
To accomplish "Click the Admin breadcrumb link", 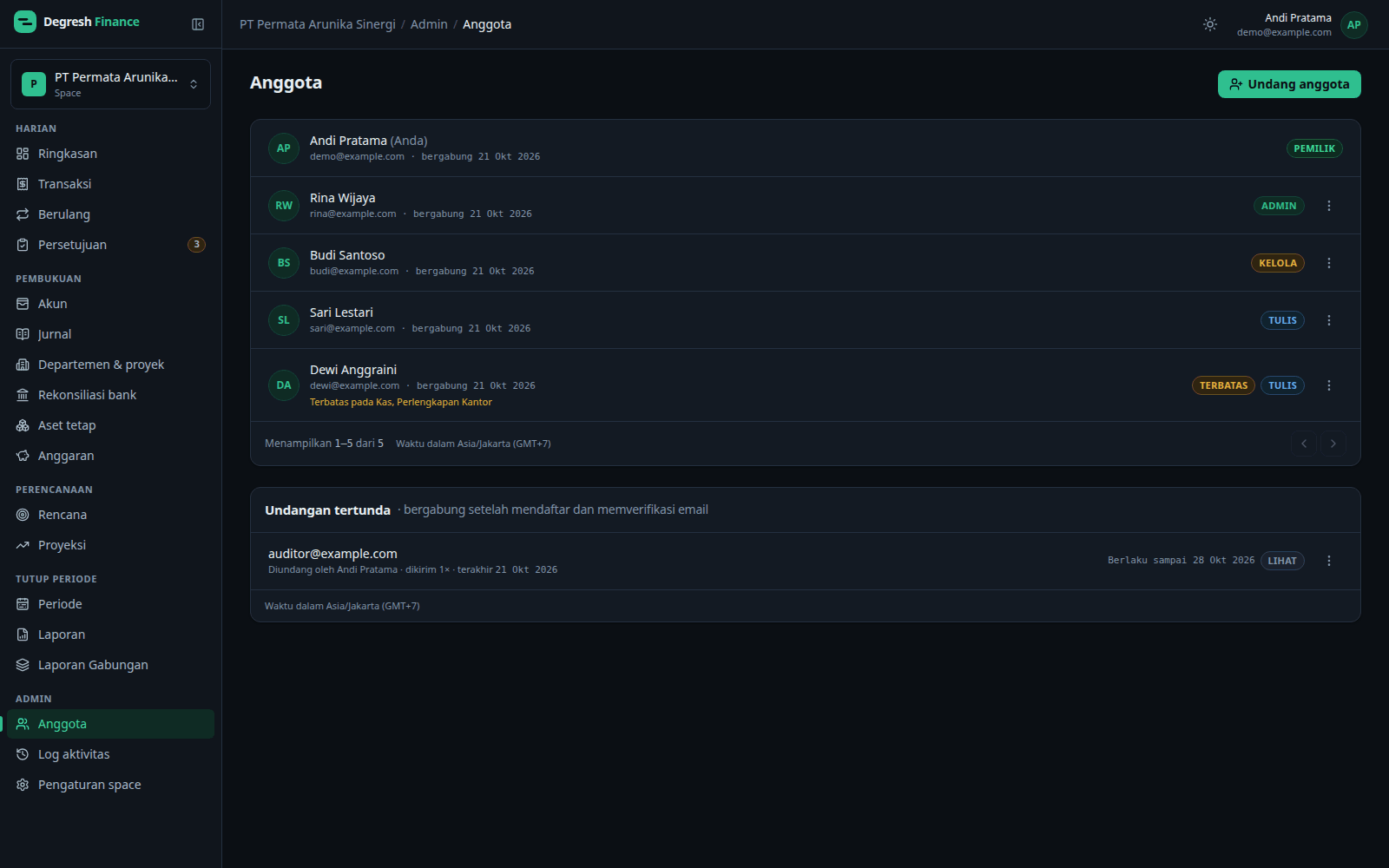I will click(x=429, y=24).
